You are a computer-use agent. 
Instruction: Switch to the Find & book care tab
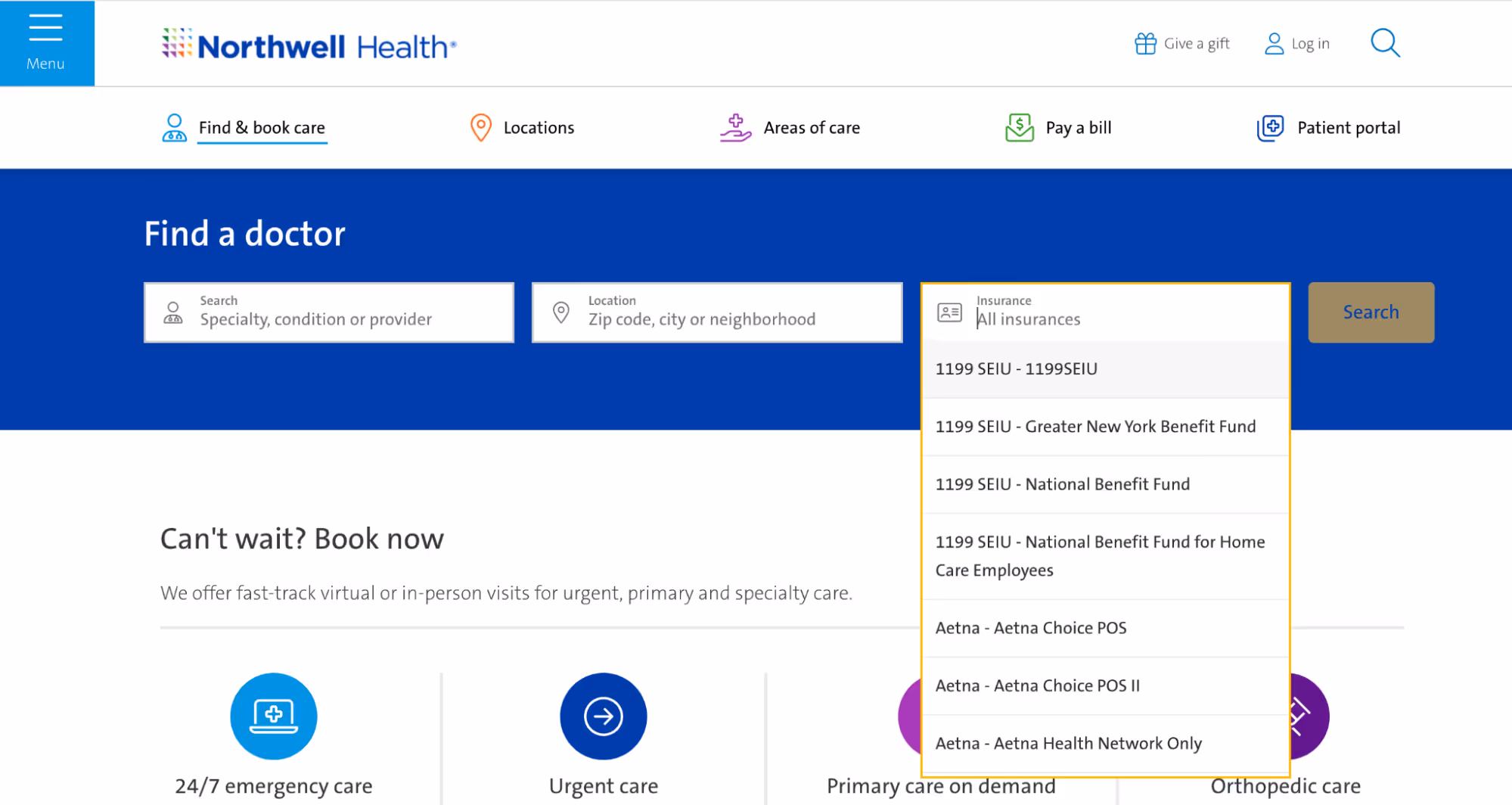262,127
